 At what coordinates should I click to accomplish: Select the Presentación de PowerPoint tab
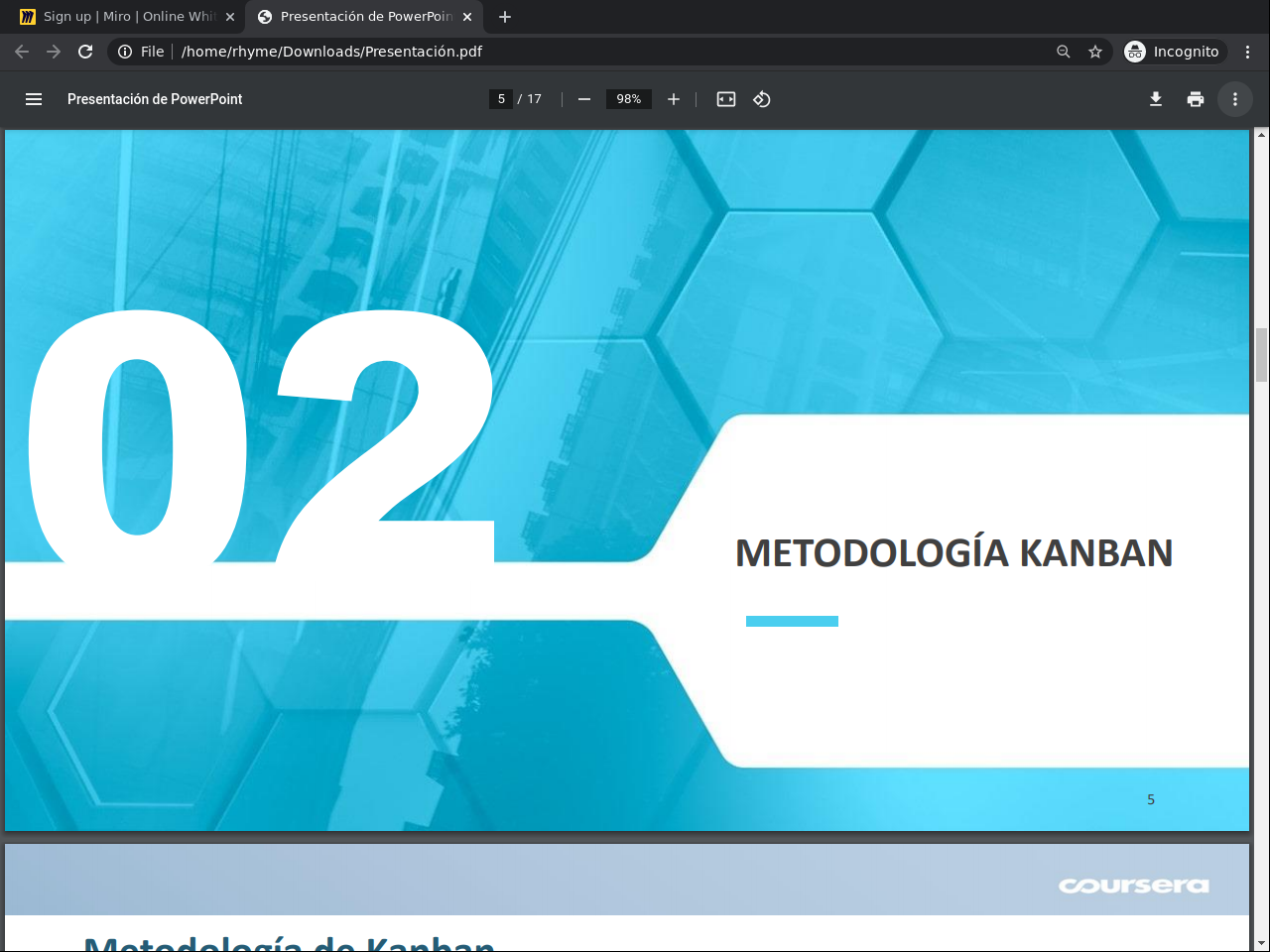[x=365, y=17]
